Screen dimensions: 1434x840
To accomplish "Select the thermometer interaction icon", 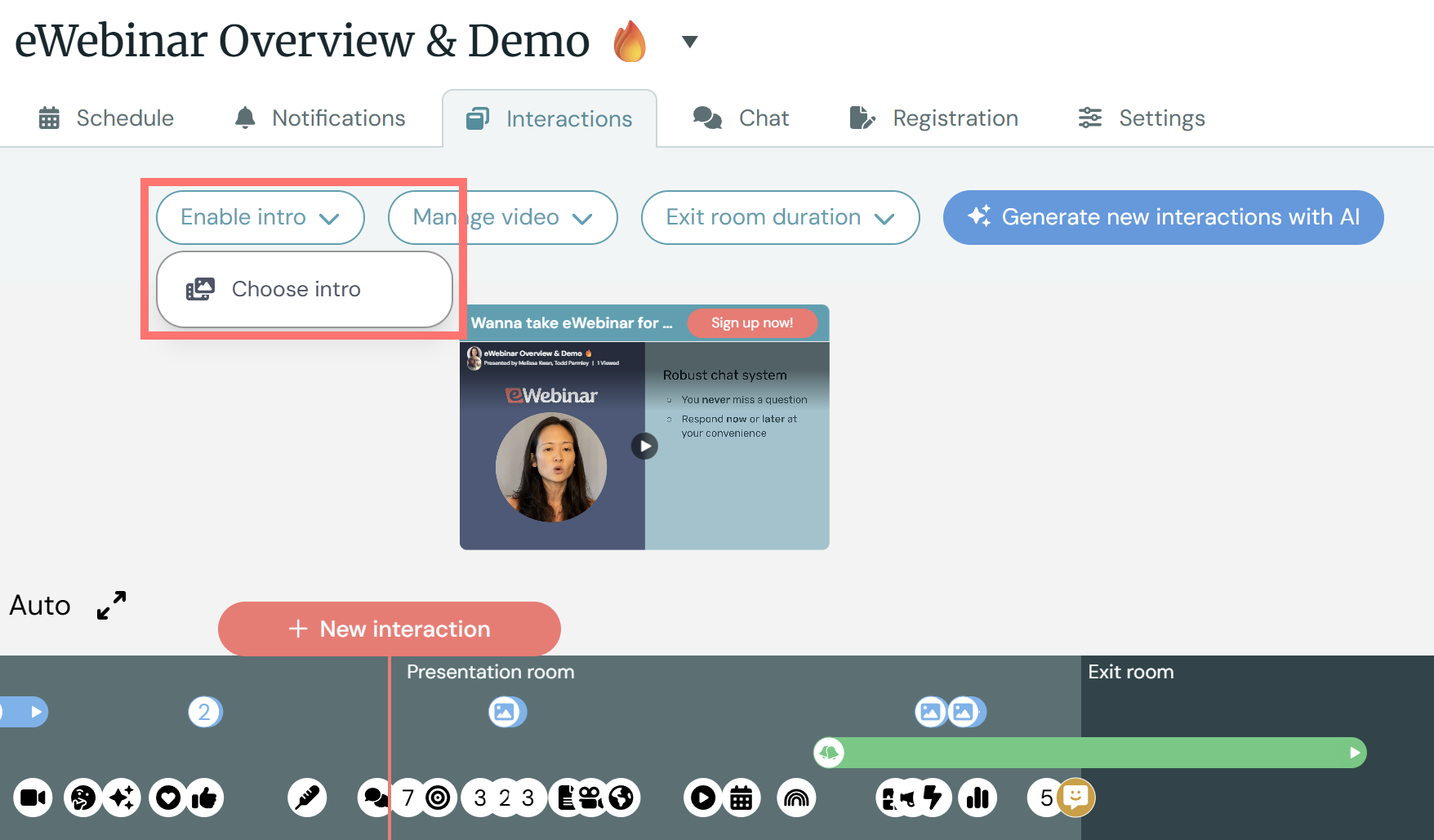I will [x=307, y=798].
